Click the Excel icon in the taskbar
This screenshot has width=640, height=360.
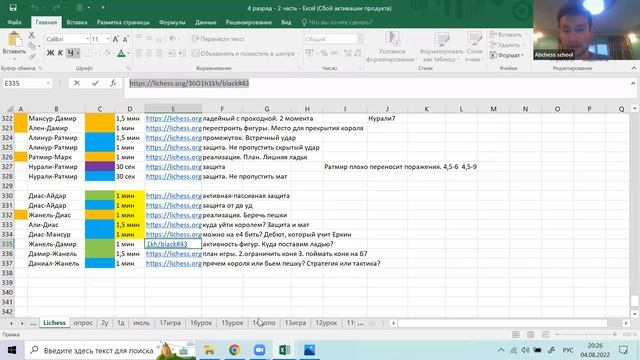(284, 350)
